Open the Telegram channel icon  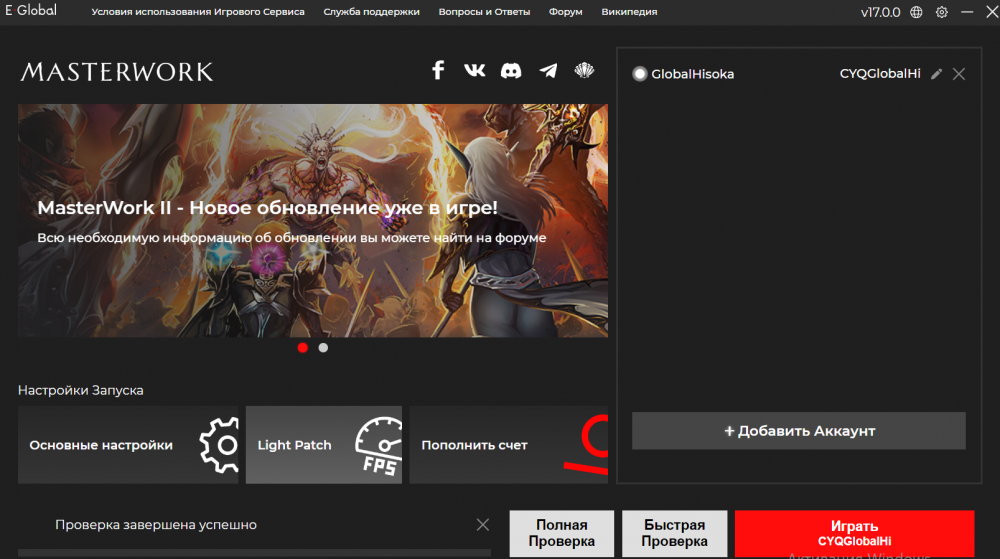[548, 70]
